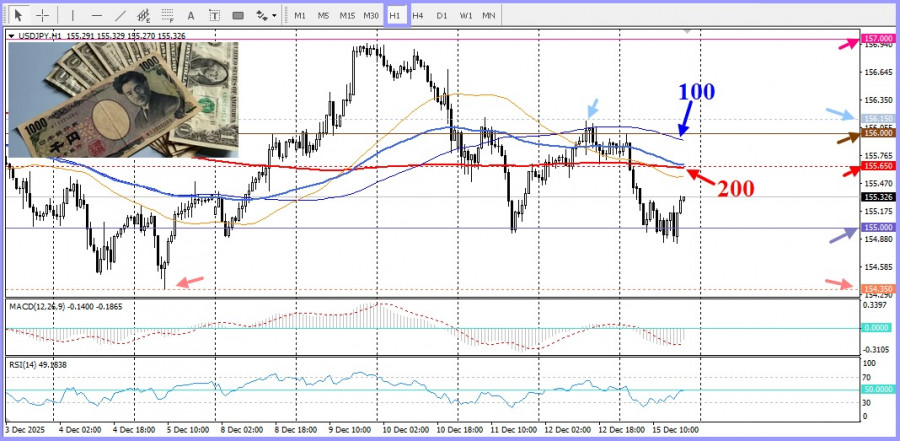Screen dimensions: 900x441
Task: Click the 155.326 current price label
Action: click(877, 198)
